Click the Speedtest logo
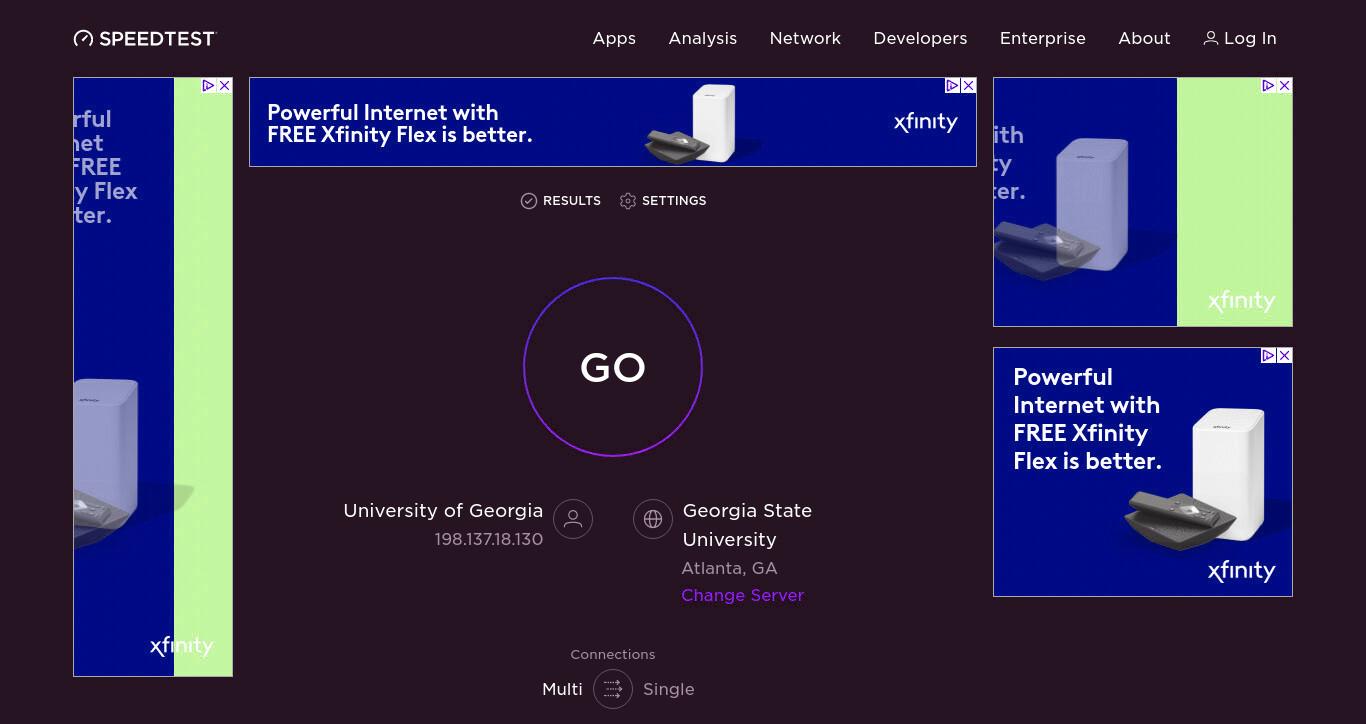Viewport: 1366px width, 724px height. 145,38
